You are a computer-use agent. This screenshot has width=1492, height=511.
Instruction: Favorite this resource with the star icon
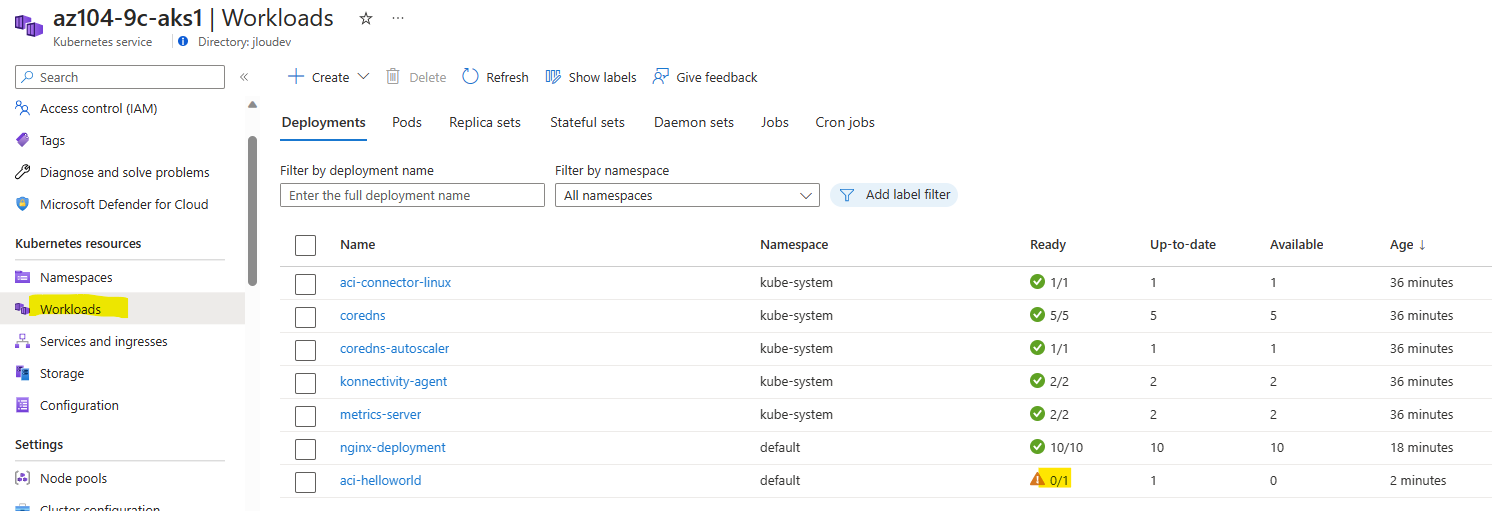tap(366, 18)
